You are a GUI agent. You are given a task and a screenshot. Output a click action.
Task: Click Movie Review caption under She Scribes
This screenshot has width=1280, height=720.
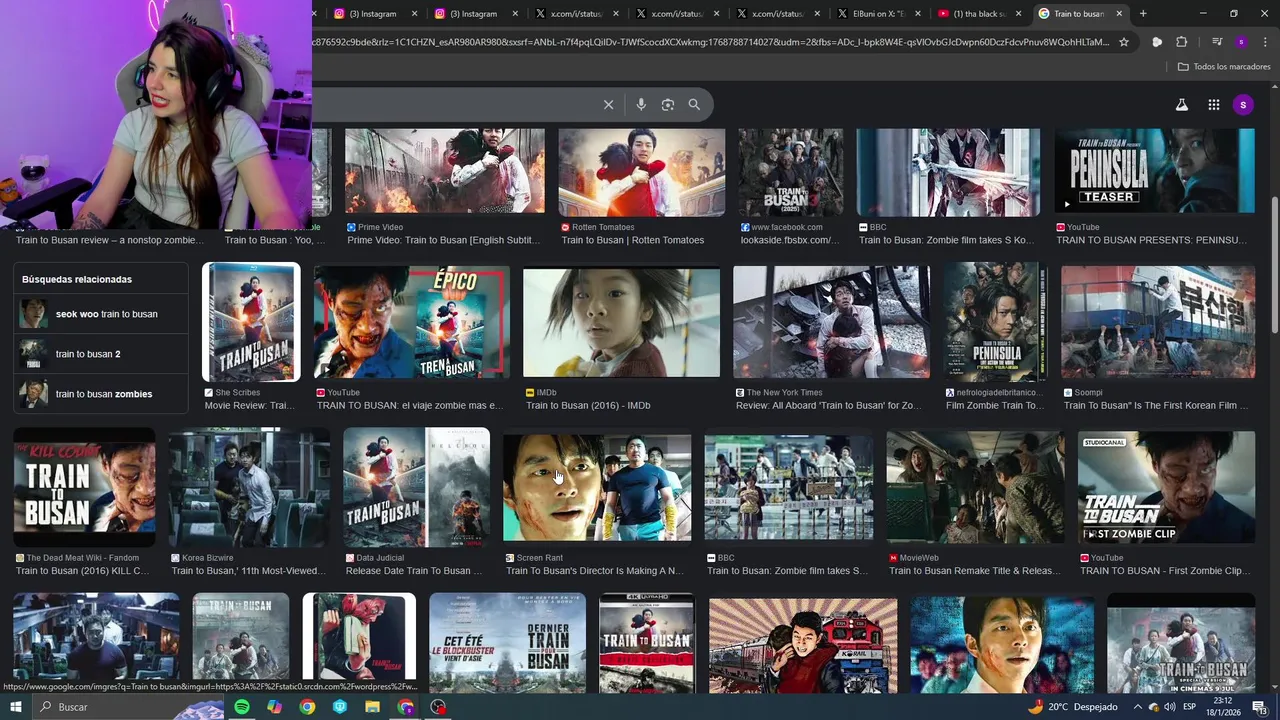pos(250,405)
